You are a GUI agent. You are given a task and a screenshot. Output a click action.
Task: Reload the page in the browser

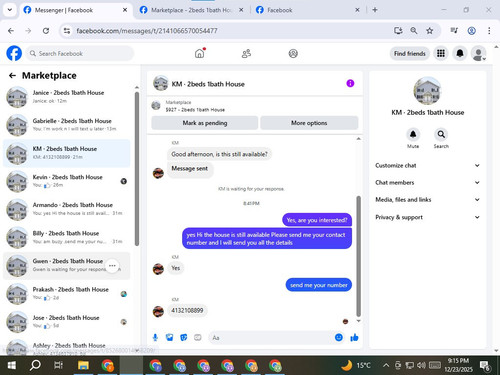[x=46, y=31]
